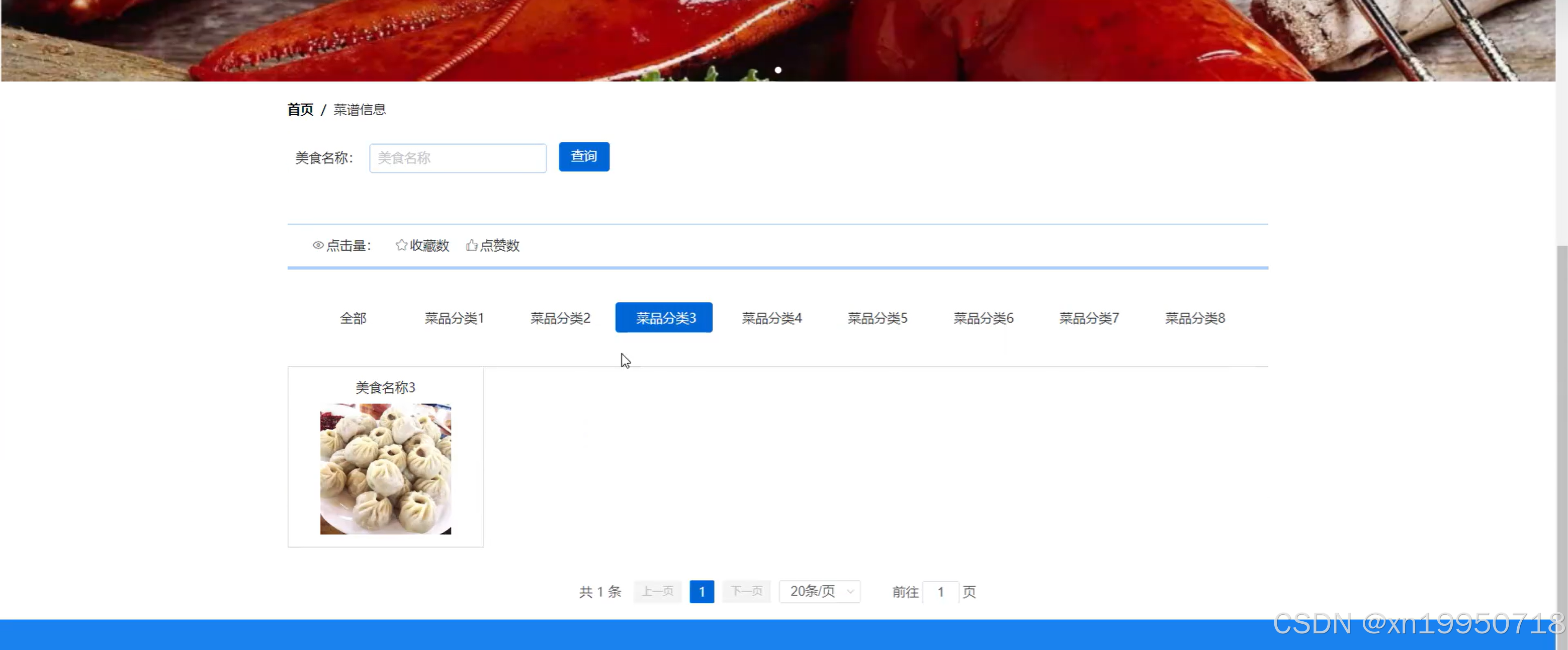Click the star icon beside 收藏数
Screen dimensions: 1568x650
(x=401, y=245)
